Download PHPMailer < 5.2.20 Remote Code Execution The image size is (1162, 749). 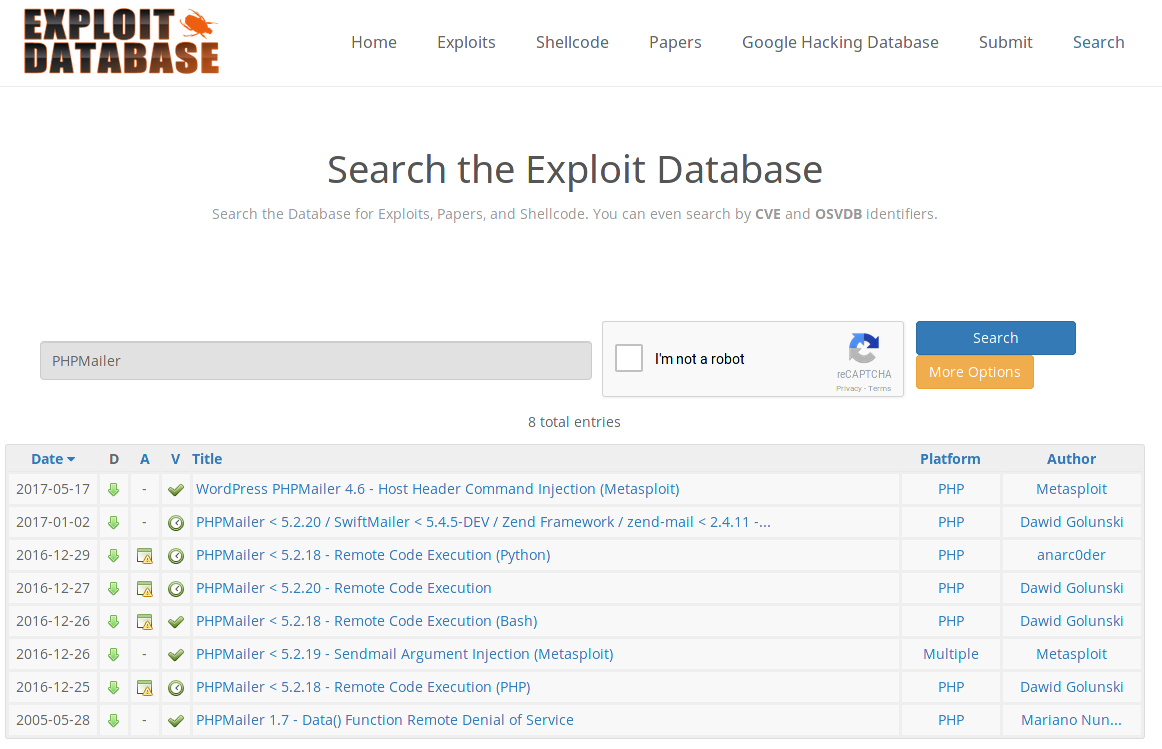point(113,588)
